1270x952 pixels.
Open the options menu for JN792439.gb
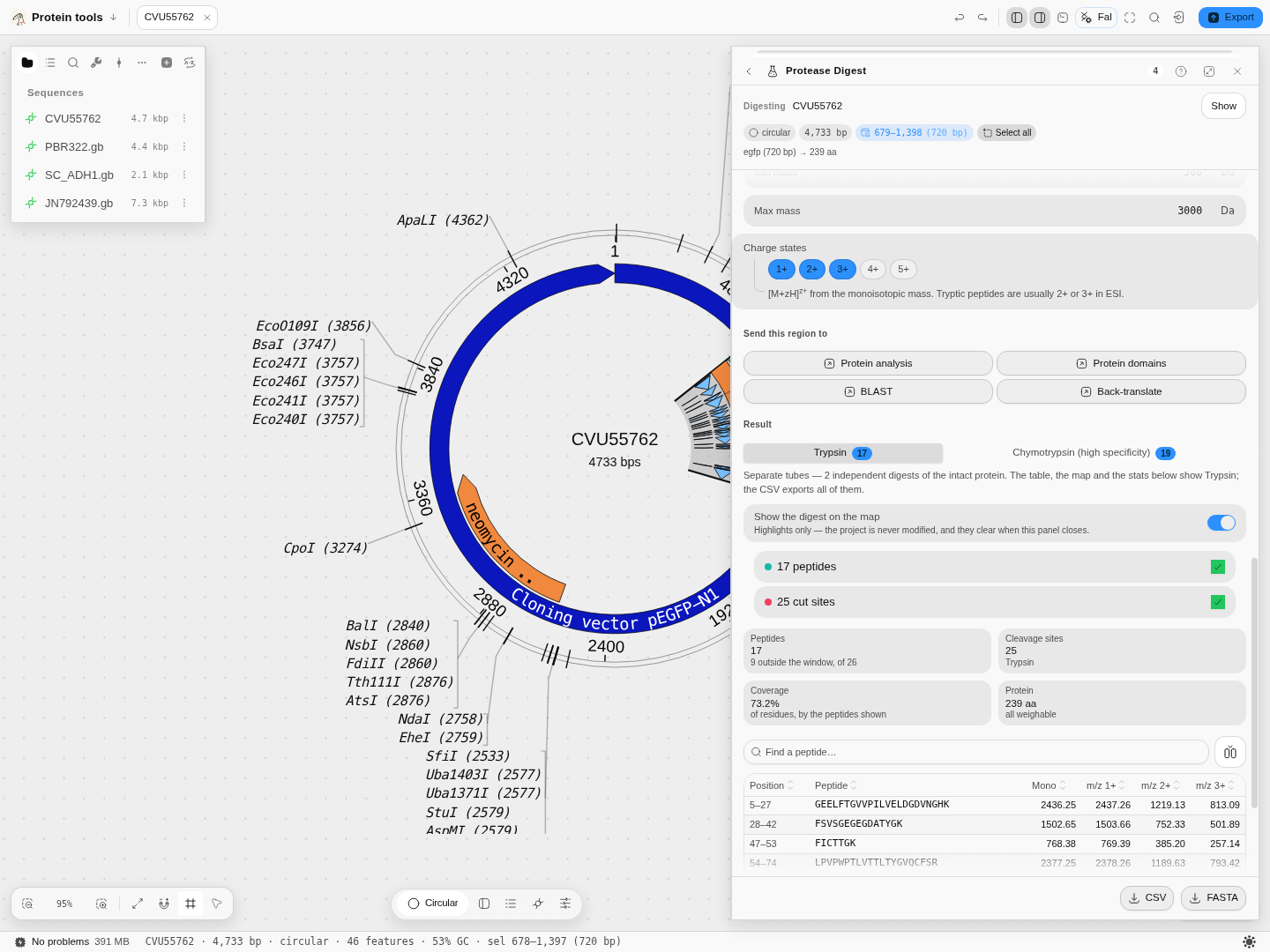[184, 204]
